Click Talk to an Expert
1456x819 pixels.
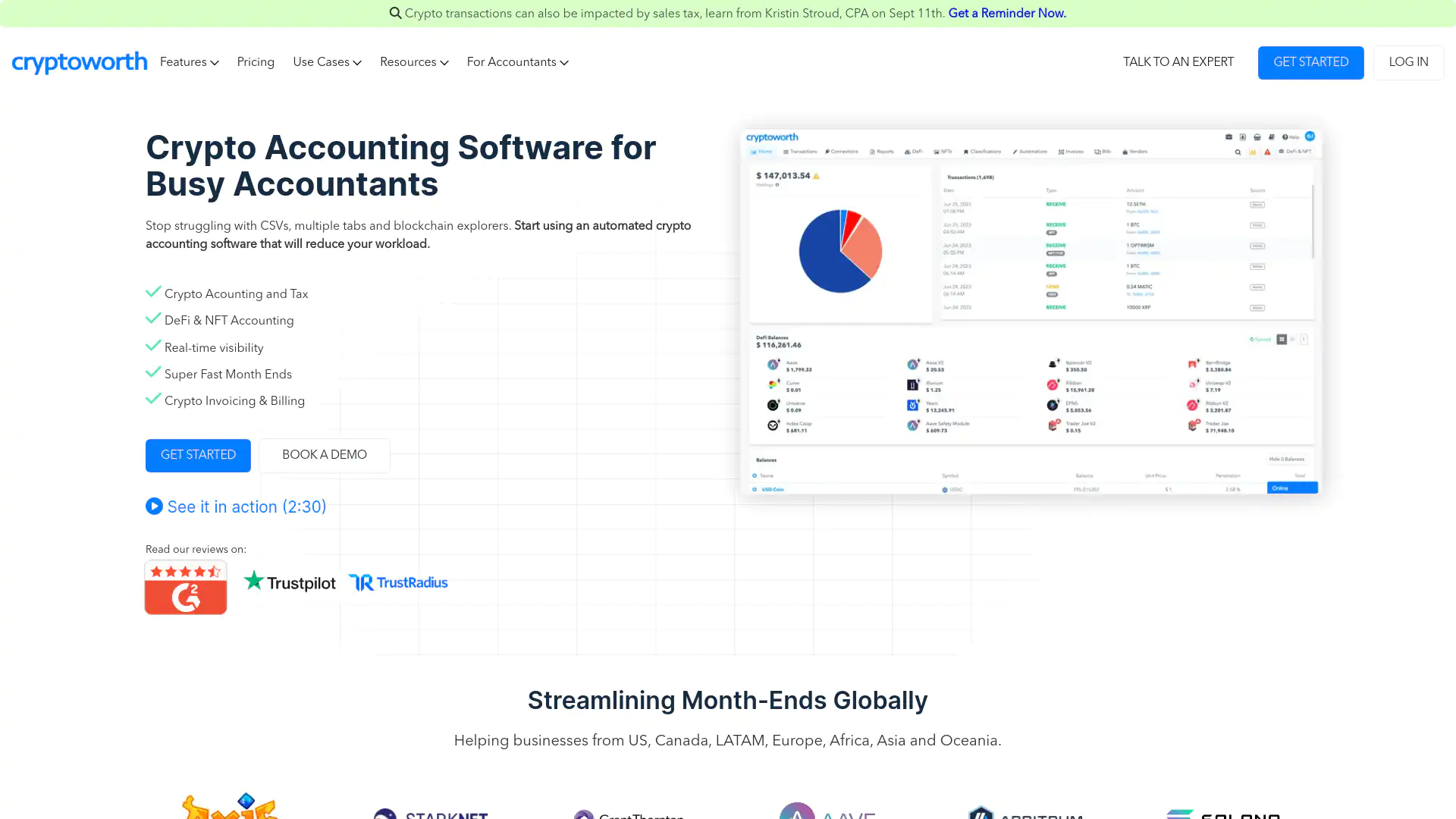(1178, 62)
